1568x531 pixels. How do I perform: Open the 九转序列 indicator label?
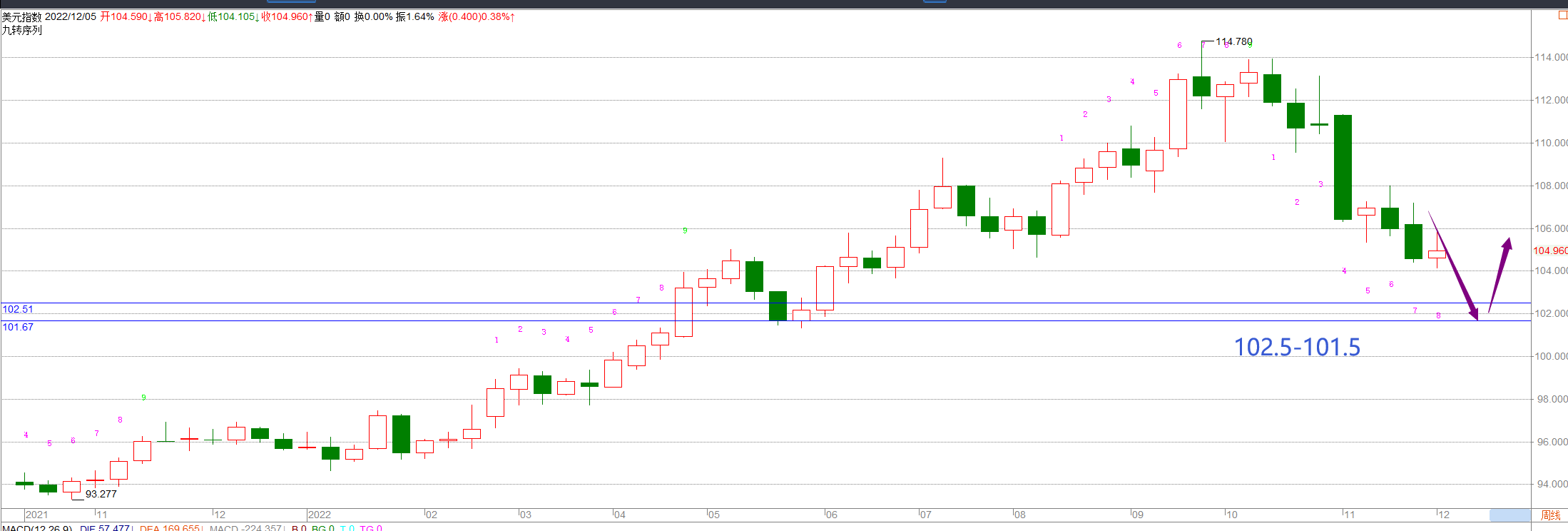point(21,30)
